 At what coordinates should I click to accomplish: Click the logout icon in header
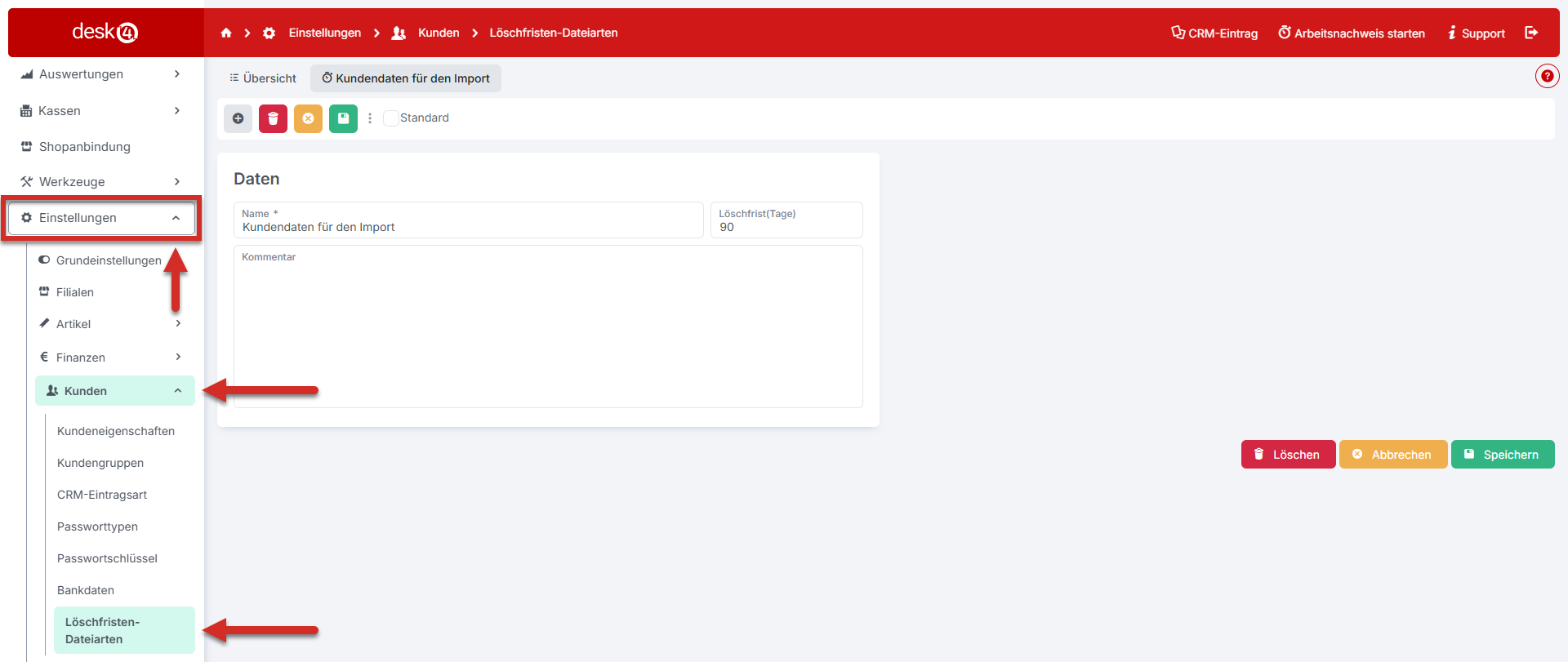[x=1531, y=33]
